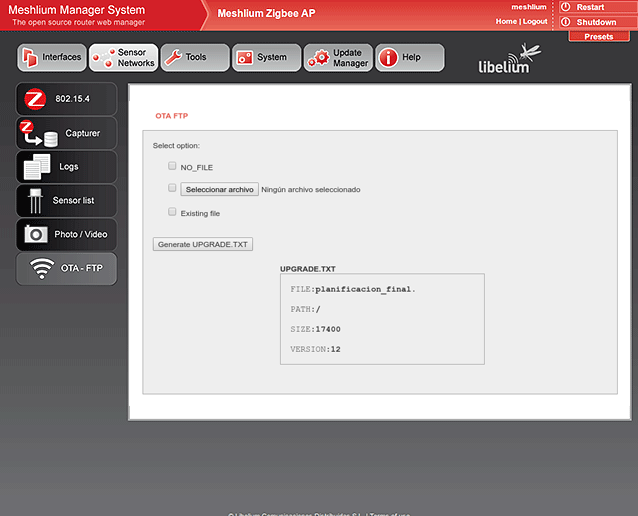Open the Interfaces section icon
This screenshot has width=638, height=516.
(30, 57)
